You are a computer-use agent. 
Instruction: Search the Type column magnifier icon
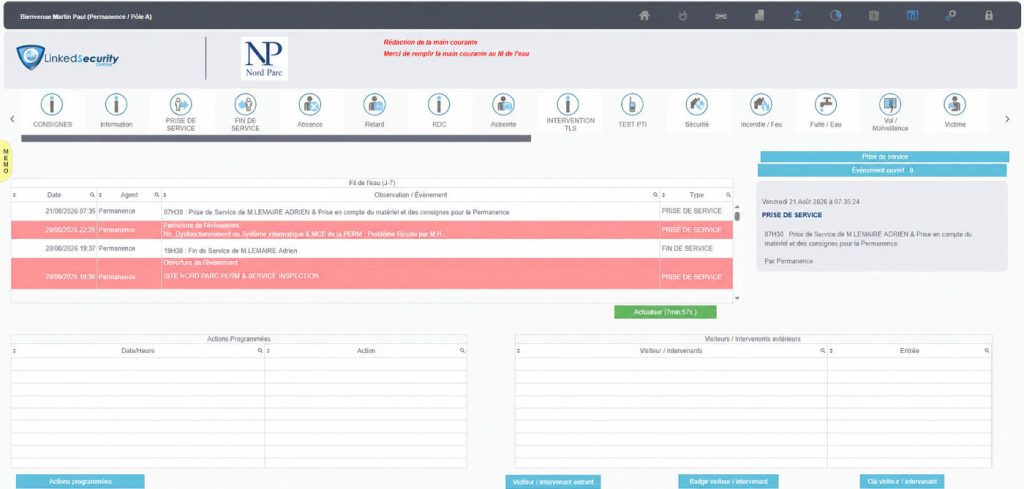728,195
